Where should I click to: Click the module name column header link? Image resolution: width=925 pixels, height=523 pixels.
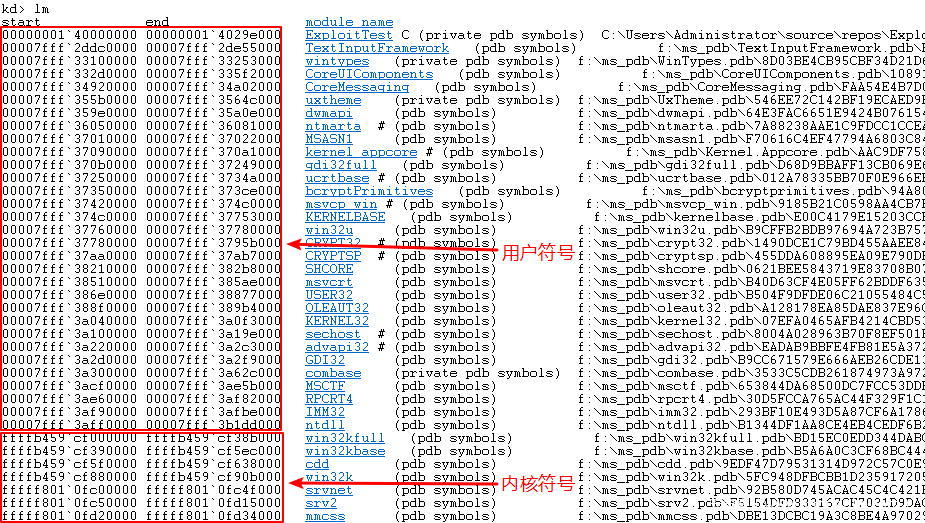pyautogui.click(x=349, y=22)
